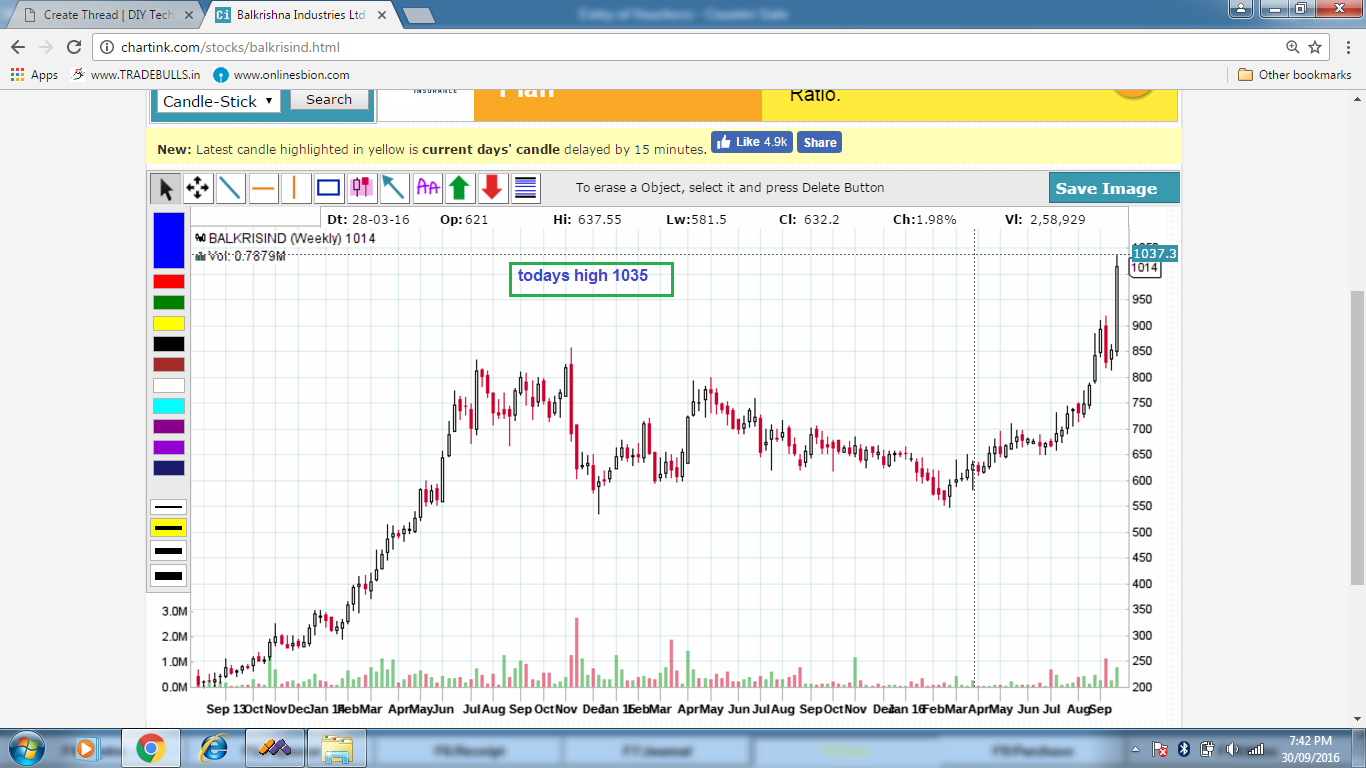Select the yellow-highlighted line width option
Viewport: 1366px width, 768px height.
pyautogui.click(x=168, y=528)
